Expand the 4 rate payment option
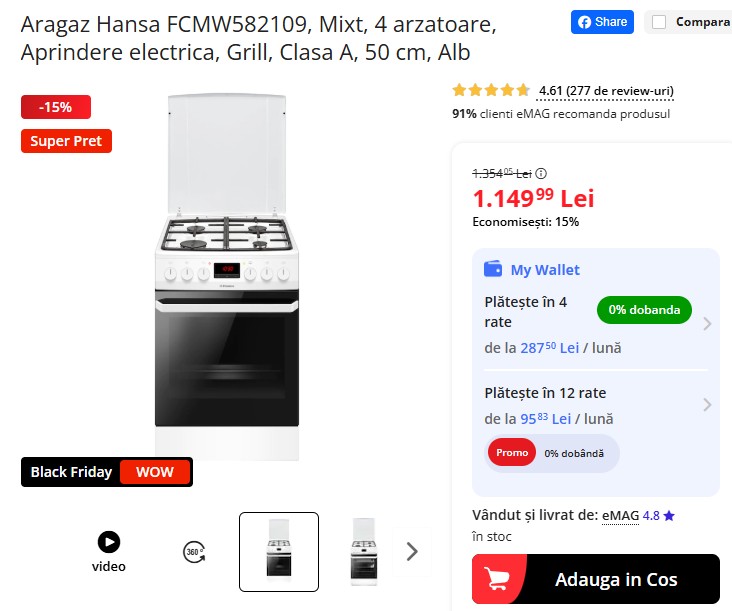Image resolution: width=732 pixels, height=611 pixels. coord(707,323)
